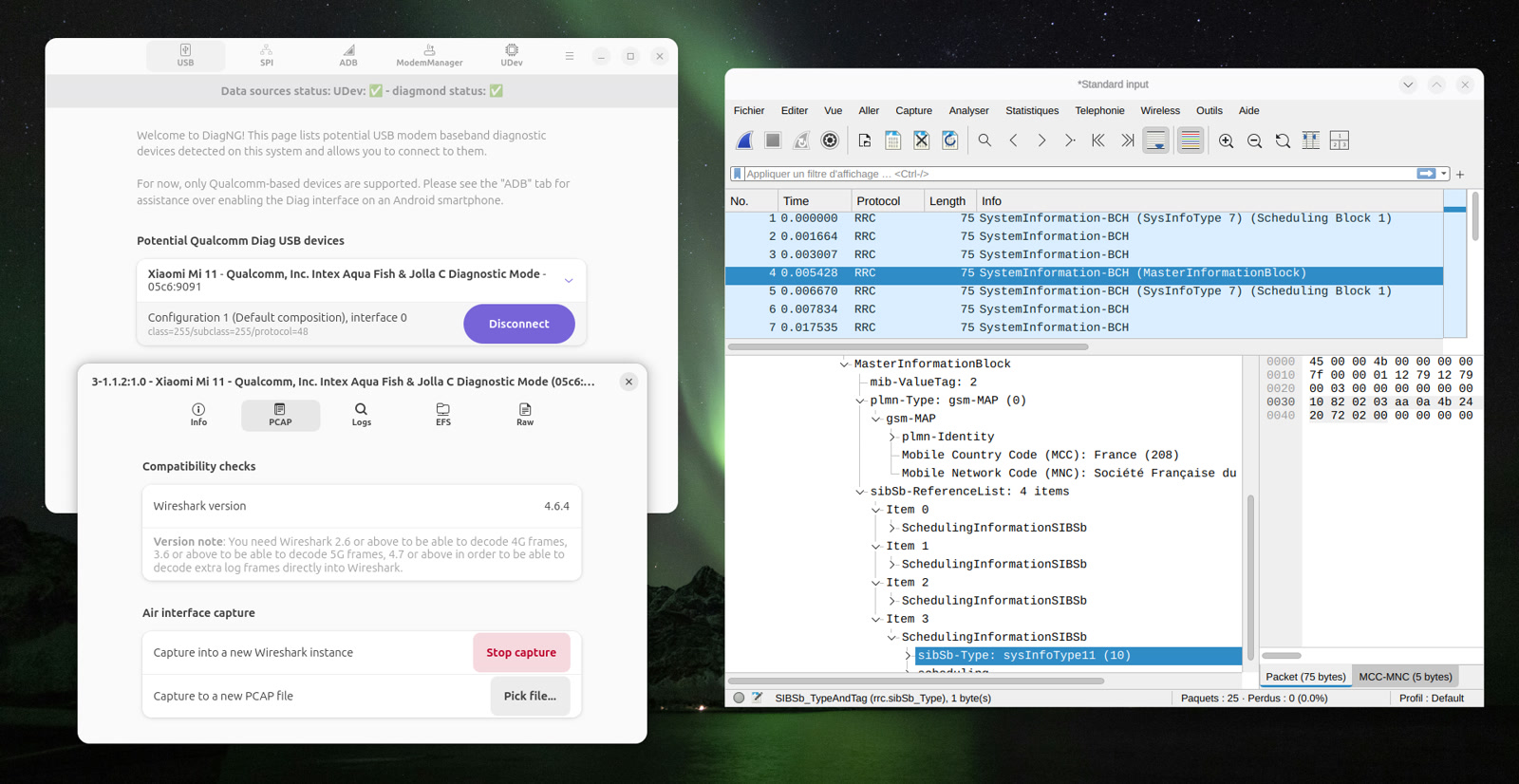Close capture file icon in Wireshark

click(x=921, y=140)
